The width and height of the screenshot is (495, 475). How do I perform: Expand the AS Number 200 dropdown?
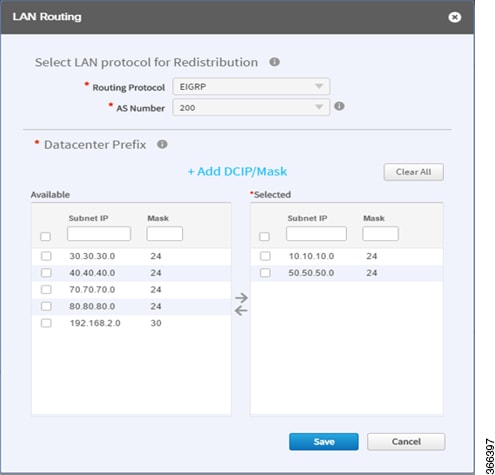click(x=251, y=107)
